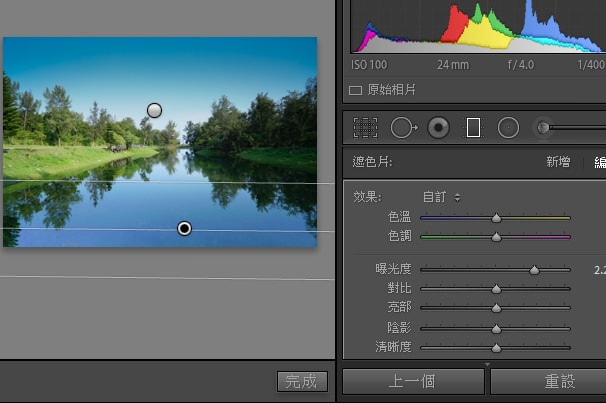Click the 上一個 button

pos(412,382)
